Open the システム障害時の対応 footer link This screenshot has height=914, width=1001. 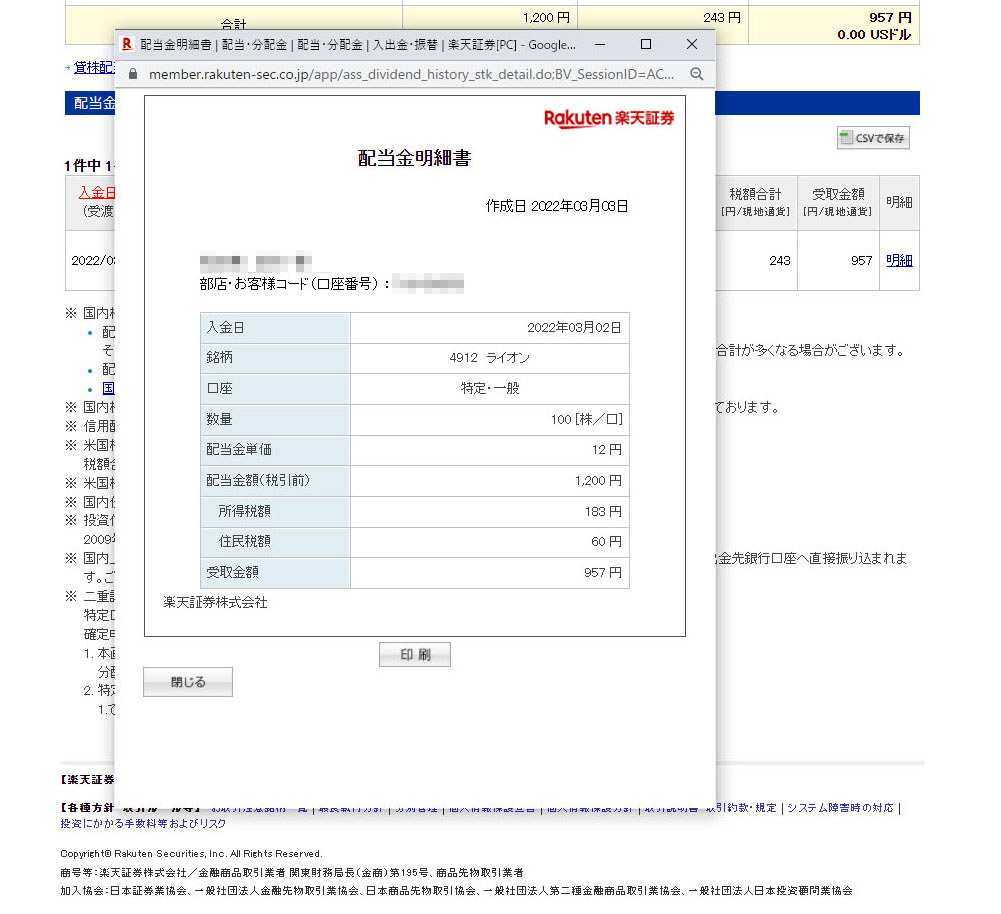pyautogui.click(x=840, y=808)
